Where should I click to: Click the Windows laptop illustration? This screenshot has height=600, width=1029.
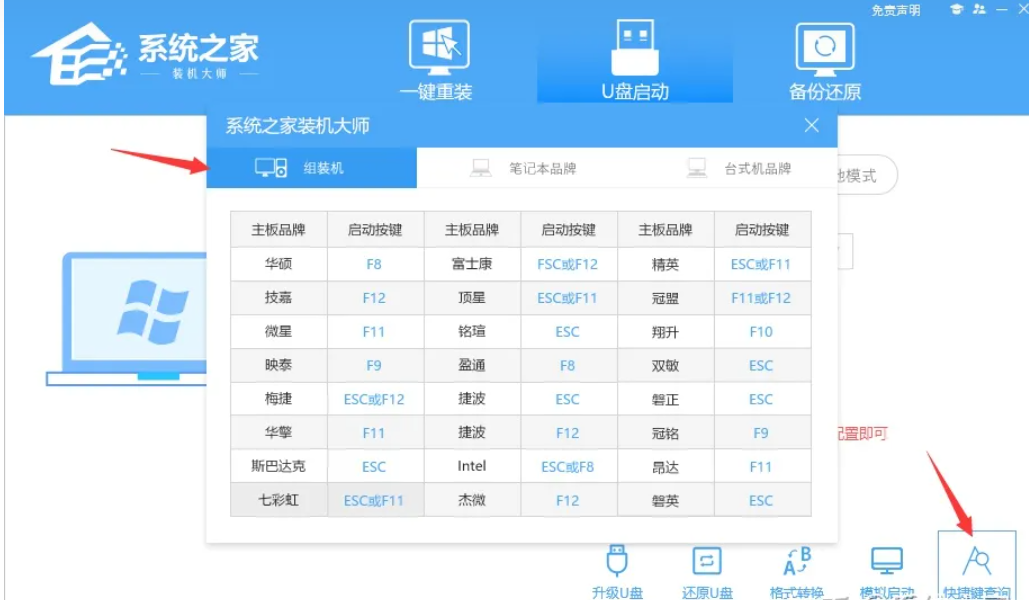(126, 319)
